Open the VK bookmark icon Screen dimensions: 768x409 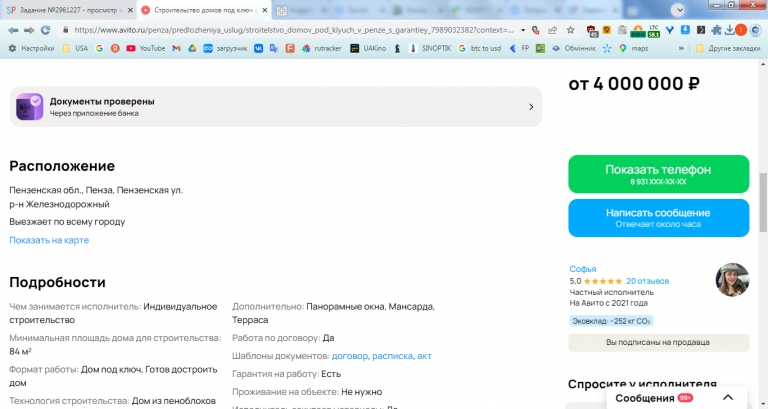(258, 48)
